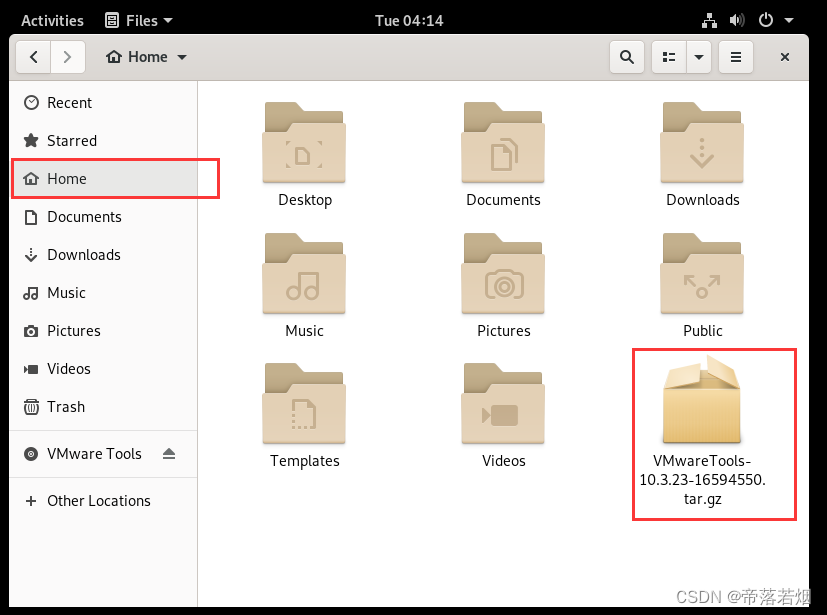
Task: Open the Trash from the sidebar
Action: (x=65, y=407)
